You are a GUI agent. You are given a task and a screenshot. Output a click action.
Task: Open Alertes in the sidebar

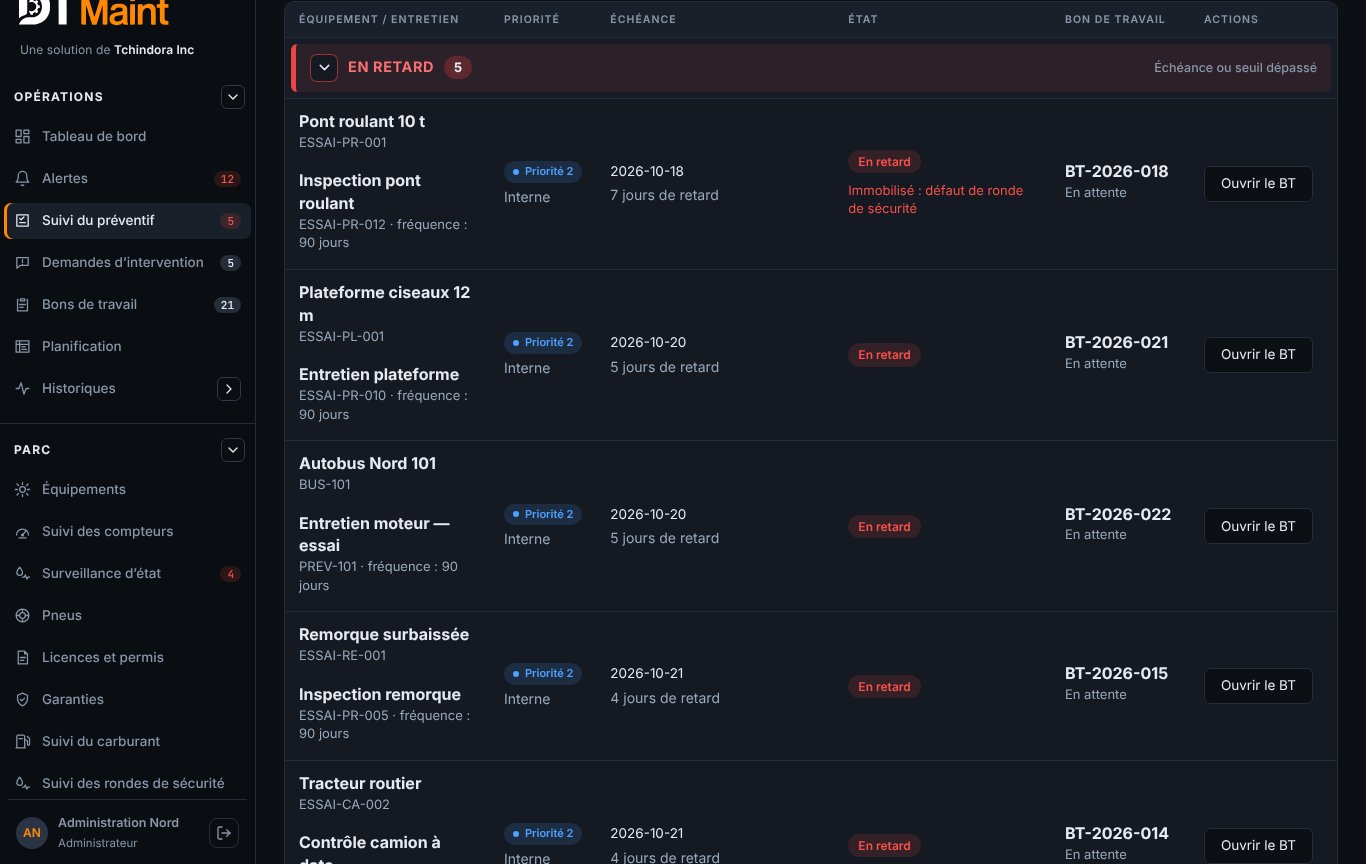tap(127, 178)
